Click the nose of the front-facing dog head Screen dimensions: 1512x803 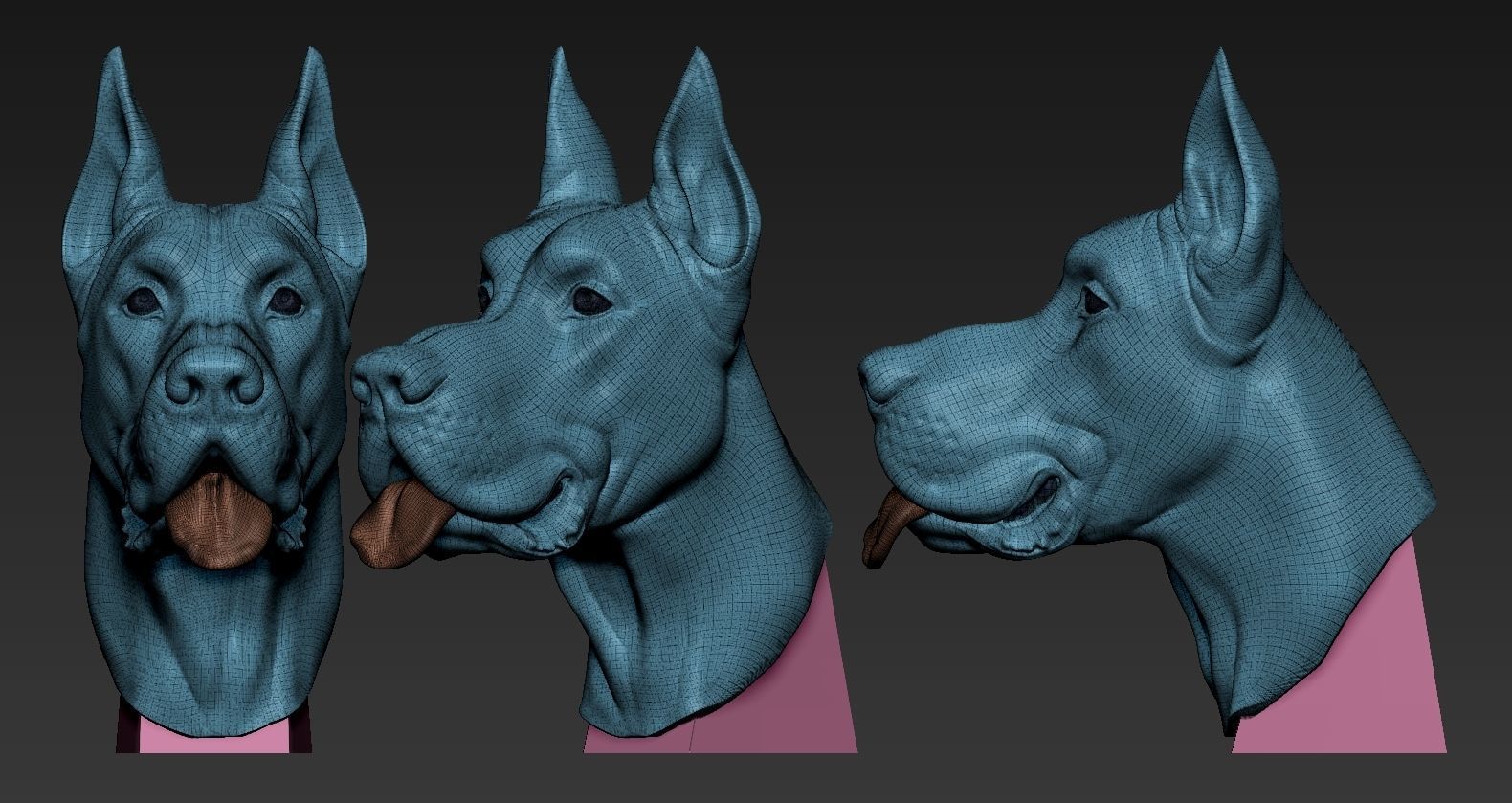(x=213, y=375)
